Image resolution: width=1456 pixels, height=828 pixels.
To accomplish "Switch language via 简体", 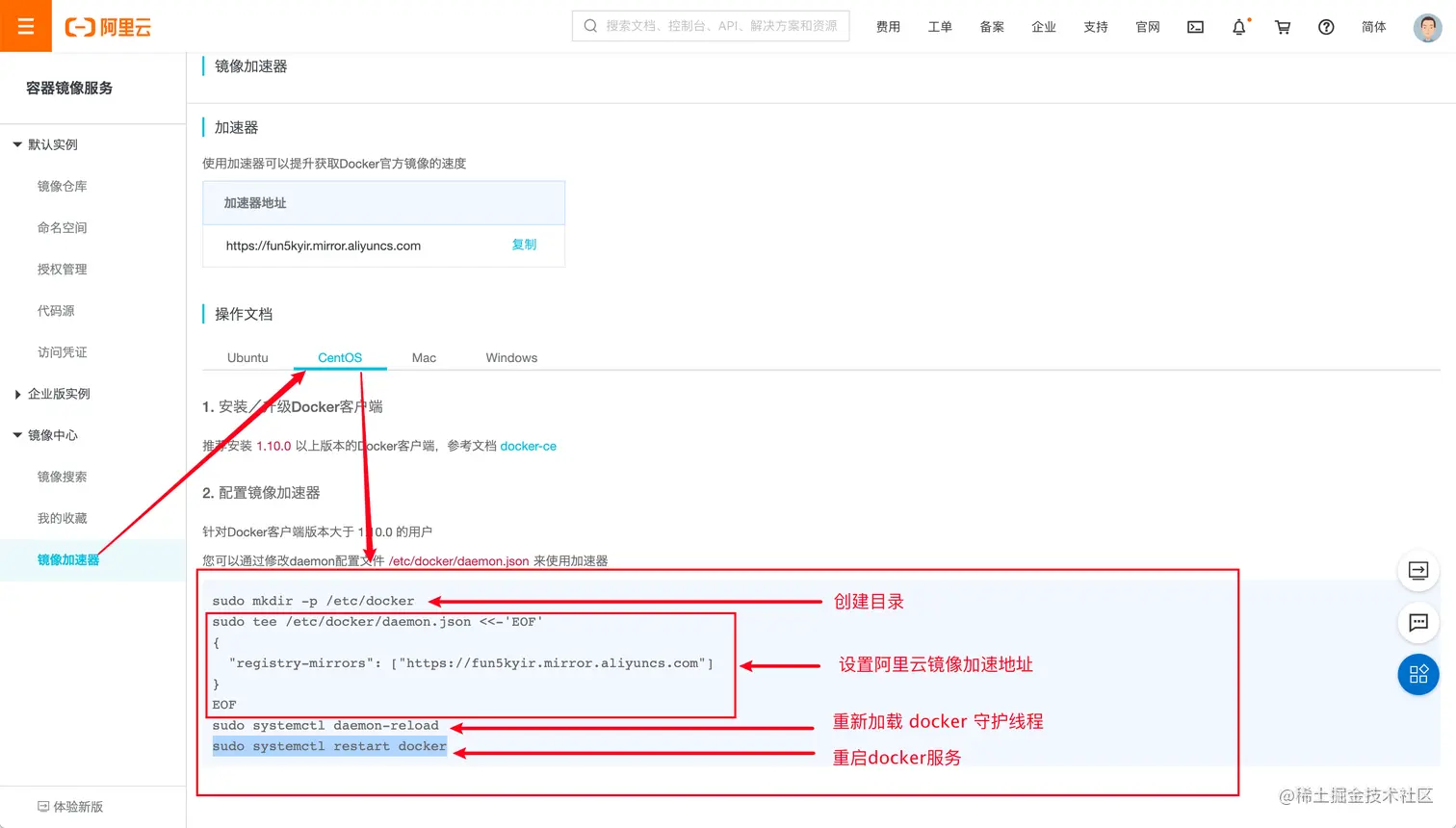I will click(1374, 27).
